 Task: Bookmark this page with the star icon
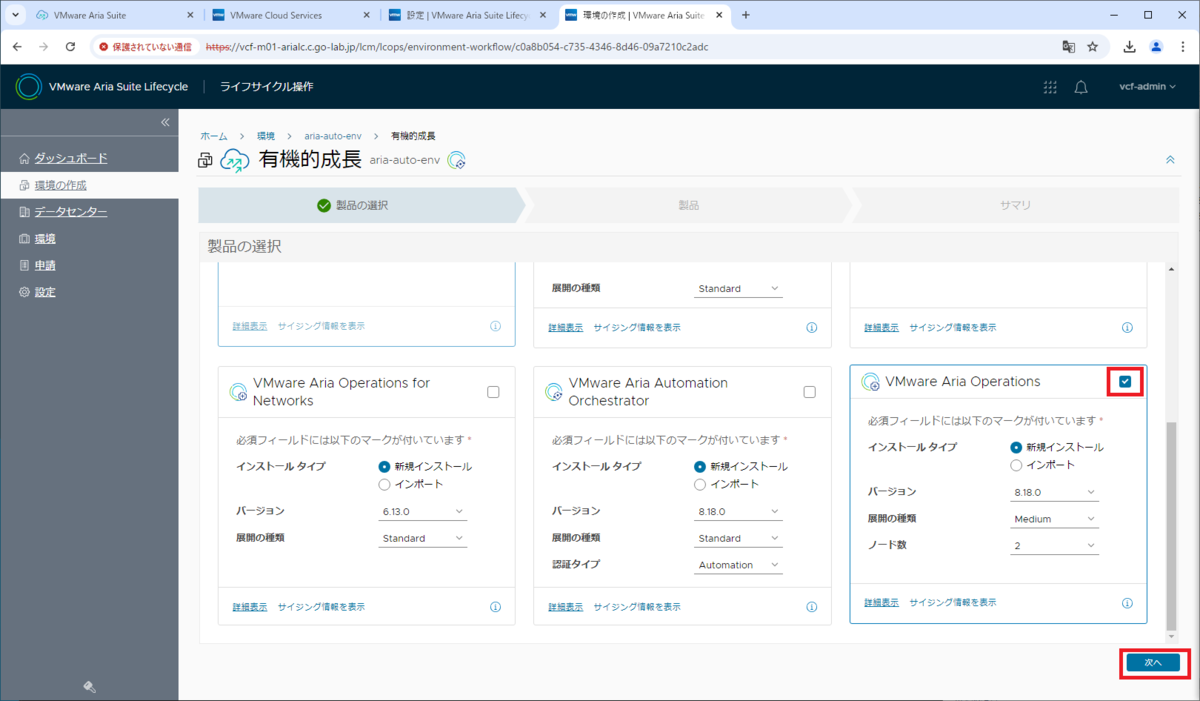(x=1093, y=46)
